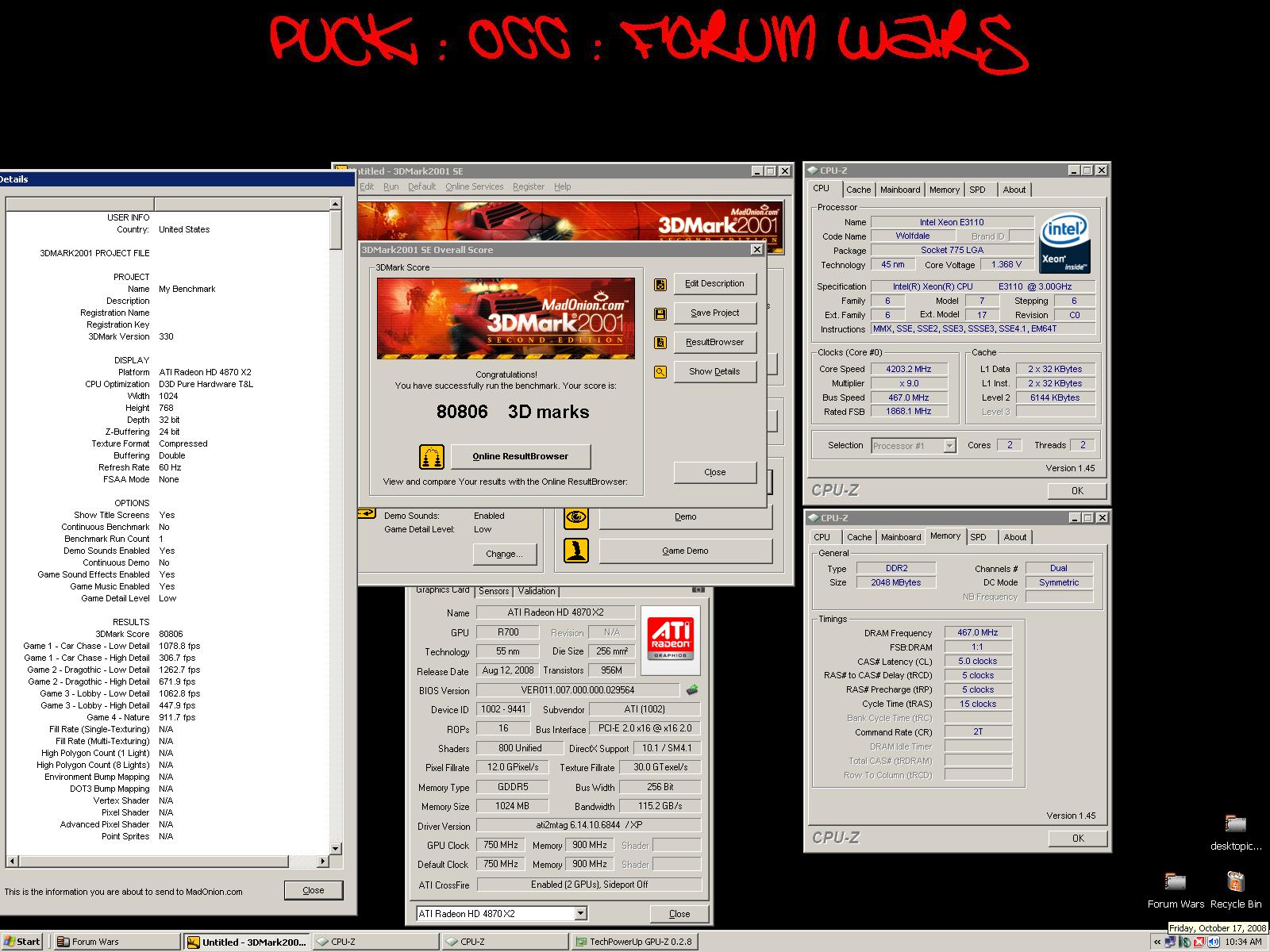Click OK in the upper CPU-Z window
Image resolution: width=1270 pixels, height=952 pixels.
tap(1077, 491)
